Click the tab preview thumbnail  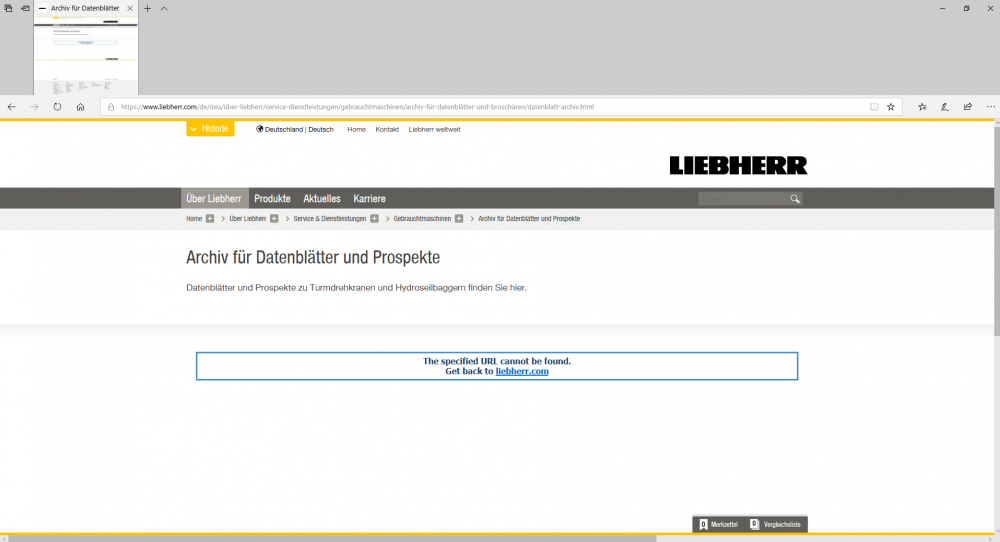[x=85, y=56]
